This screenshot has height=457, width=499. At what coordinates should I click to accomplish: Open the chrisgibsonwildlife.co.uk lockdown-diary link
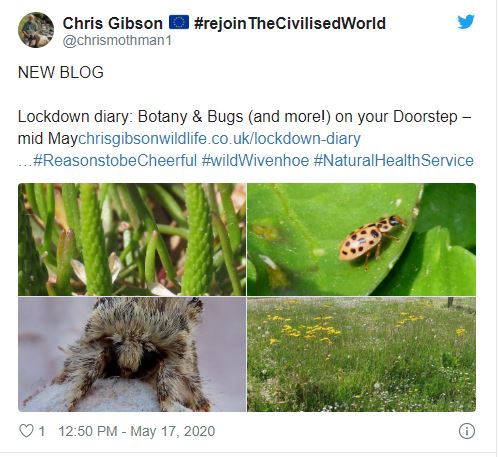coord(219,138)
